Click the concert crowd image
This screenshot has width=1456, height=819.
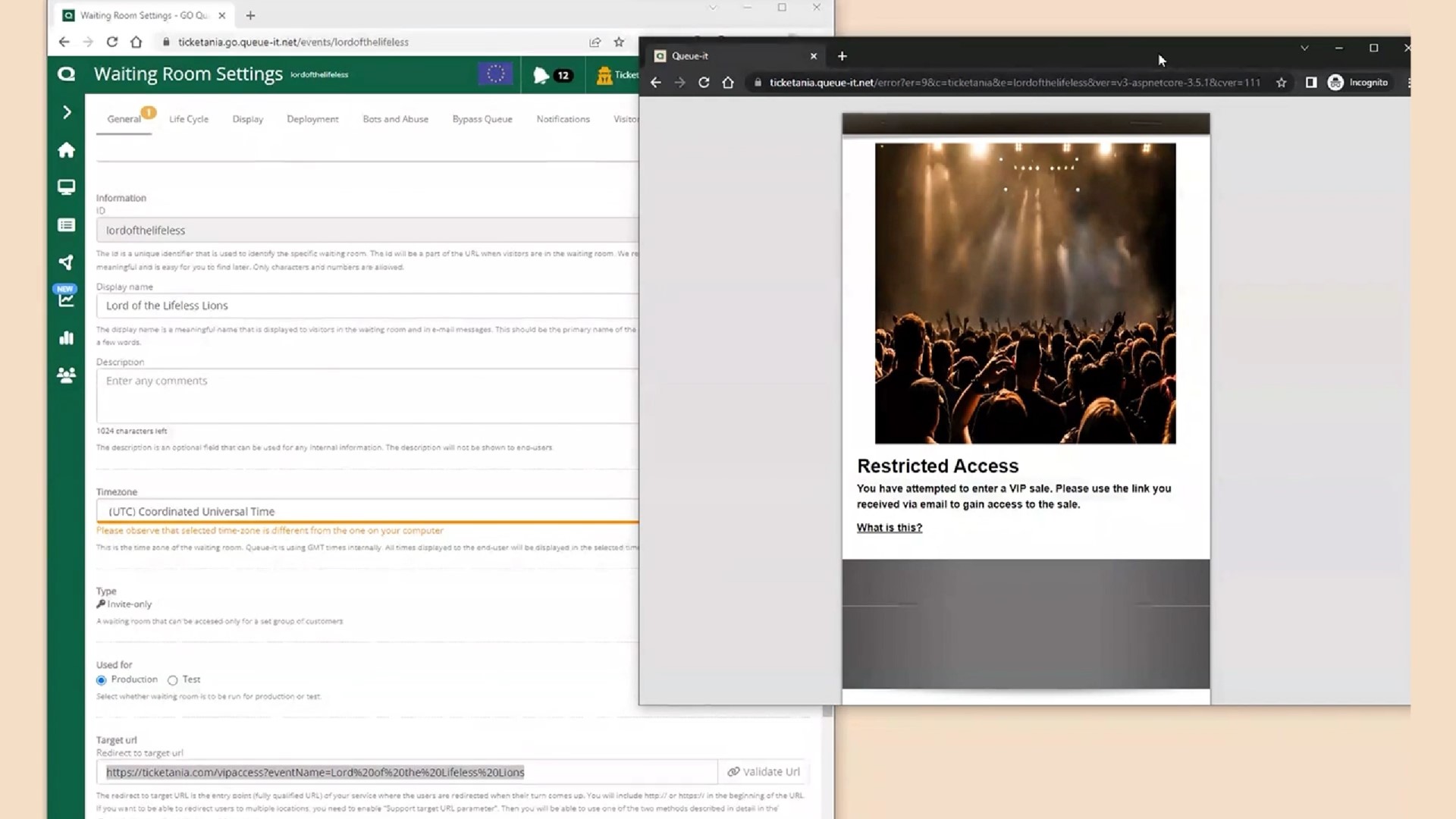tap(1025, 293)
